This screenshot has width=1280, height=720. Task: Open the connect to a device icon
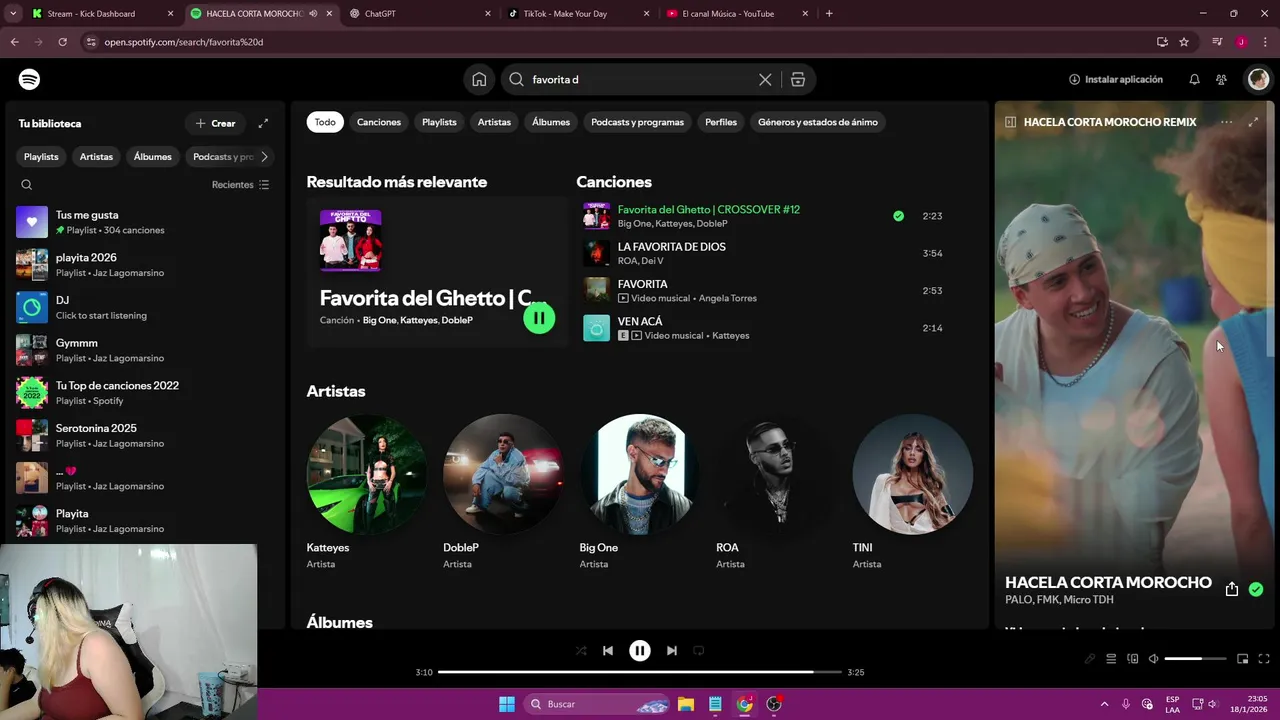click(x=1133, y=659)
